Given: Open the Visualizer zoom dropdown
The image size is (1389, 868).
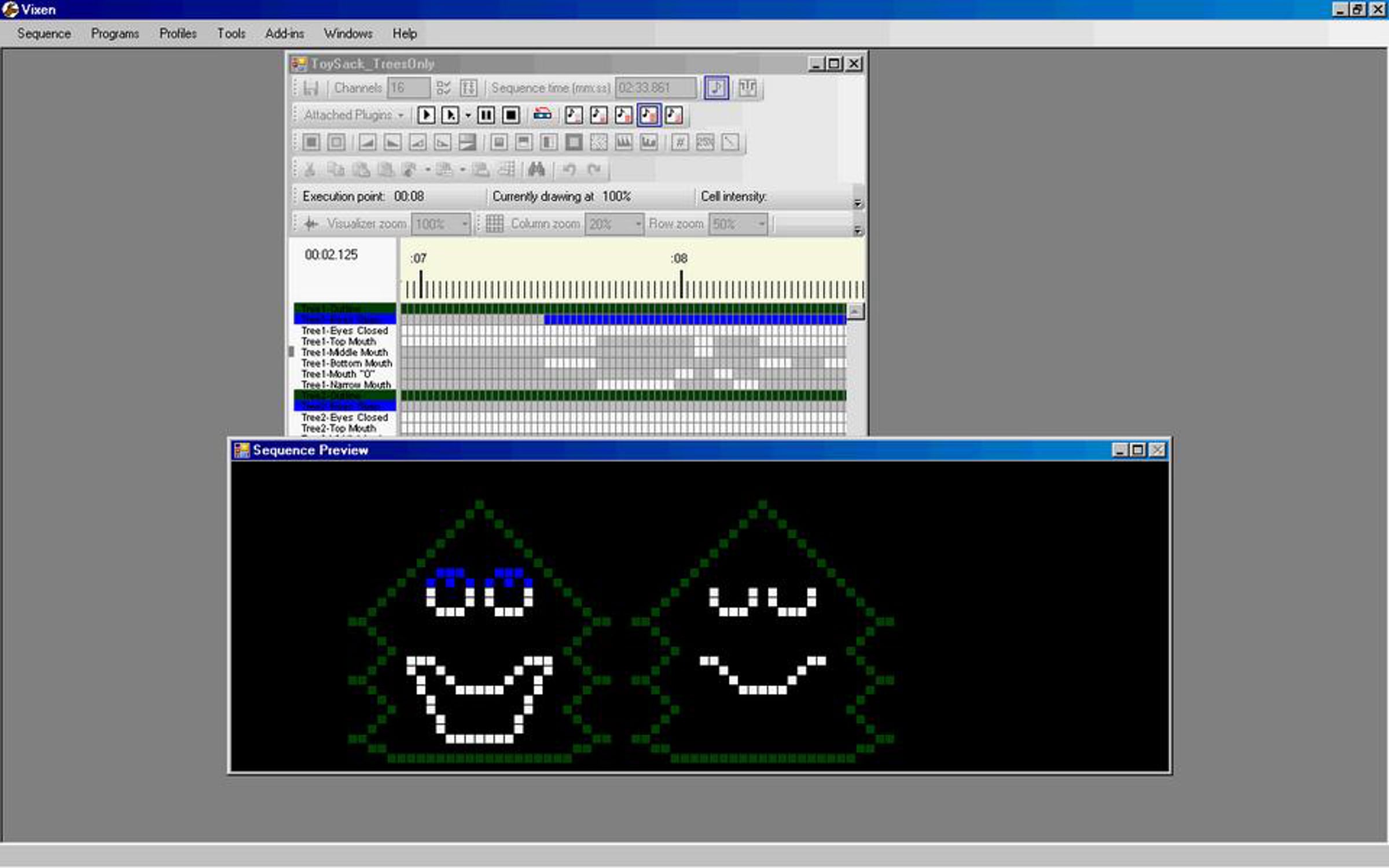Looking at the screenshot, I should 464,224.
